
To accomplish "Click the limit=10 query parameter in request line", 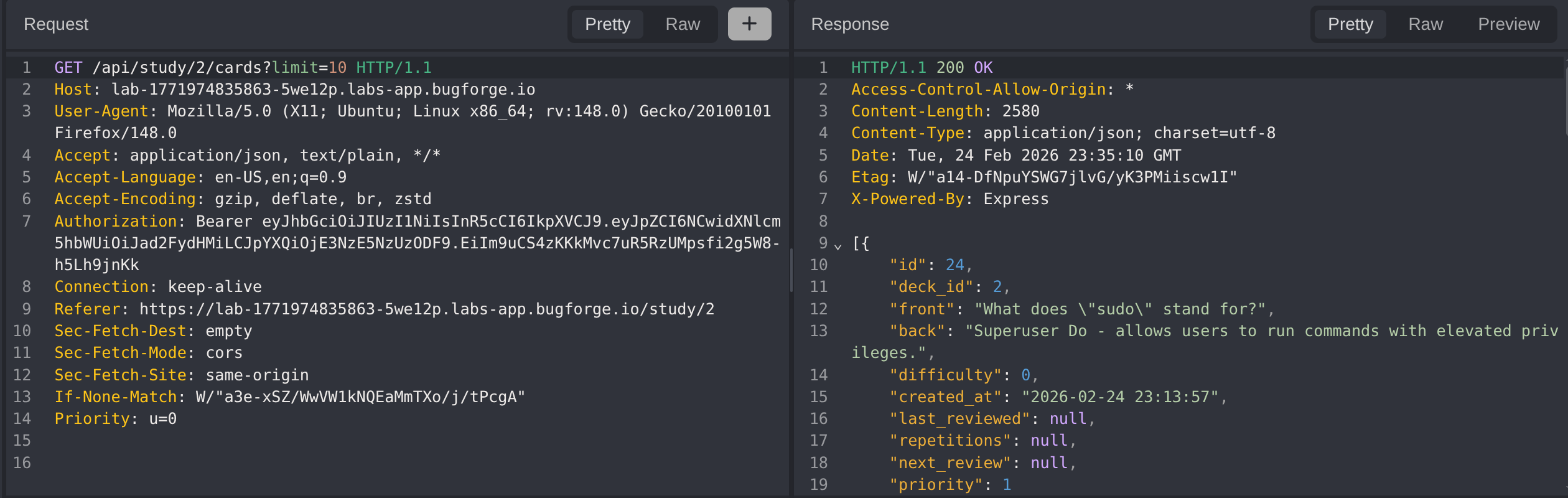I will [309, 68].
